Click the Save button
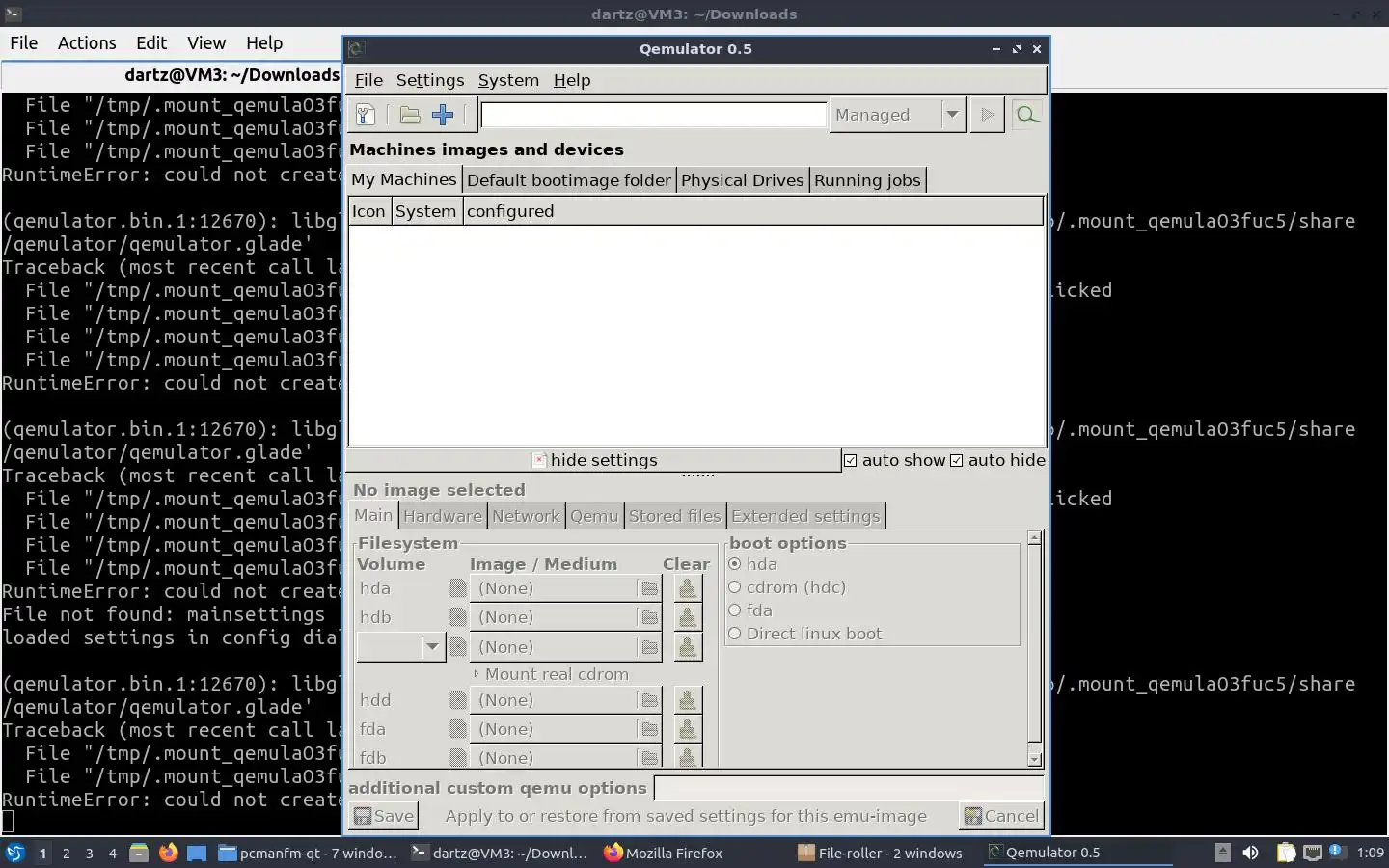The height and width of the screenshot is (868, 1389). pyautogui.click(x=384, y=816)
